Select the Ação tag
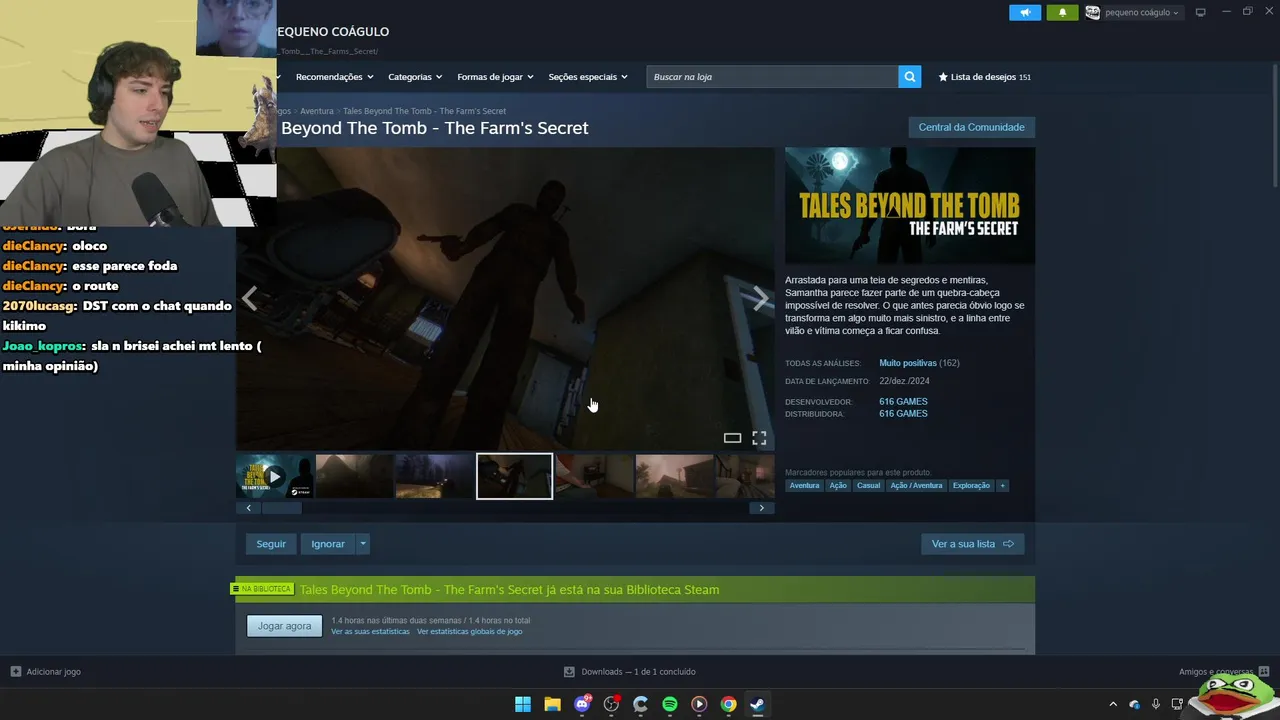Screen dimensions: 1280x720 (838, 486)
